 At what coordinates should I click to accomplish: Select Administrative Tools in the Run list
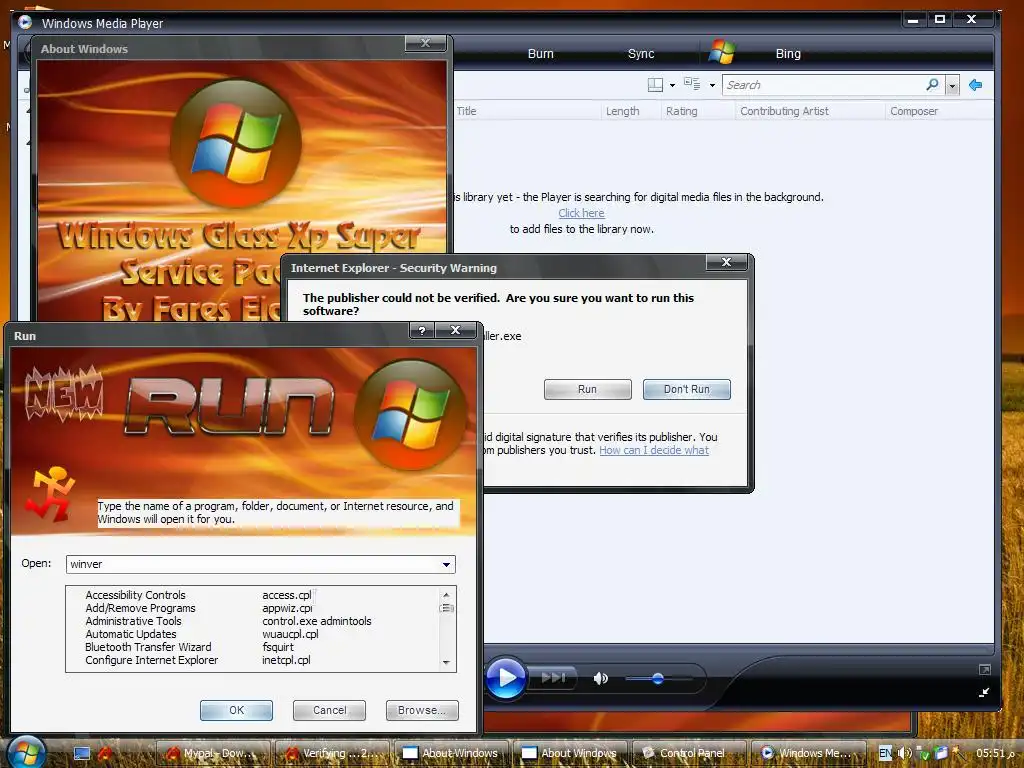coord(133,621)
